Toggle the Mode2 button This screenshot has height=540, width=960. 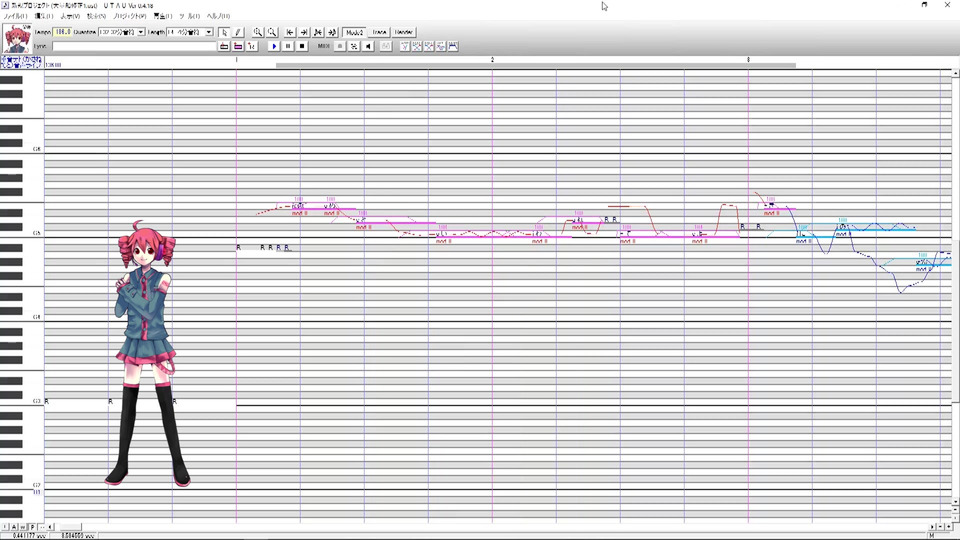(x=354, y=32)
